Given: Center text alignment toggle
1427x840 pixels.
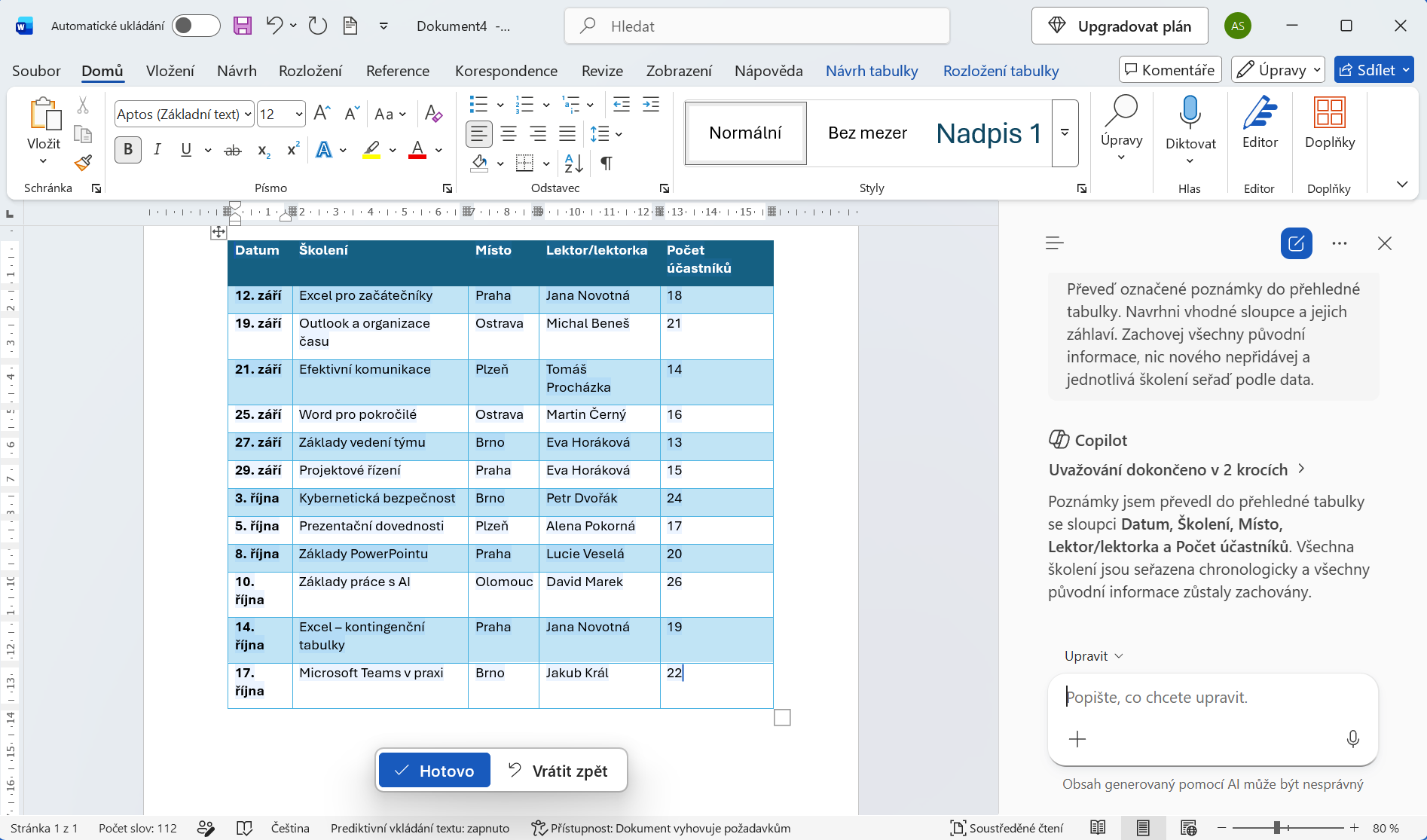Looking at the screenshot, I should (x=509, y=134).
